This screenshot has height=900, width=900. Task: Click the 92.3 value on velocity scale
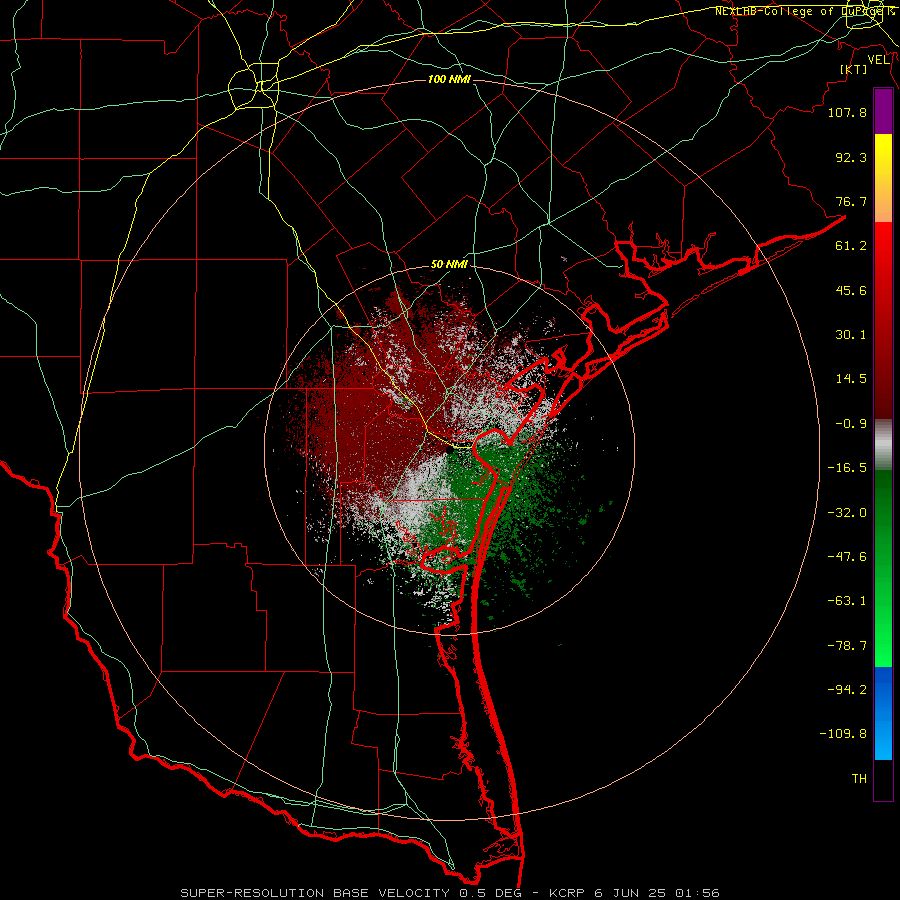click(x=851, y=157)
